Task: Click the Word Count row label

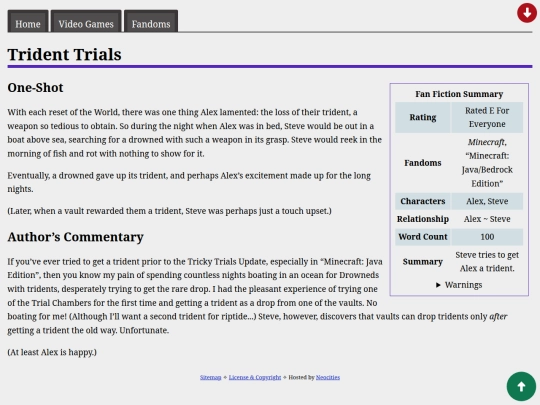Action: pos(423,237)
